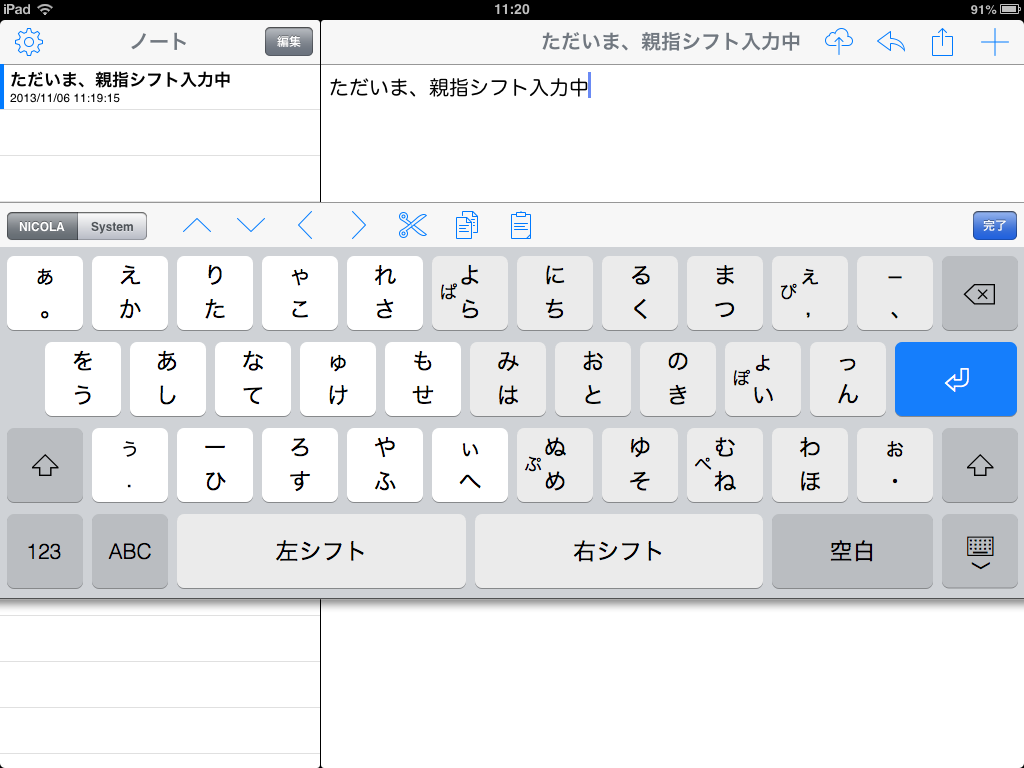Tap the ぬ/め key
Image resolution: width=1024 pixels, height=768 pixels.
(554, 465)
